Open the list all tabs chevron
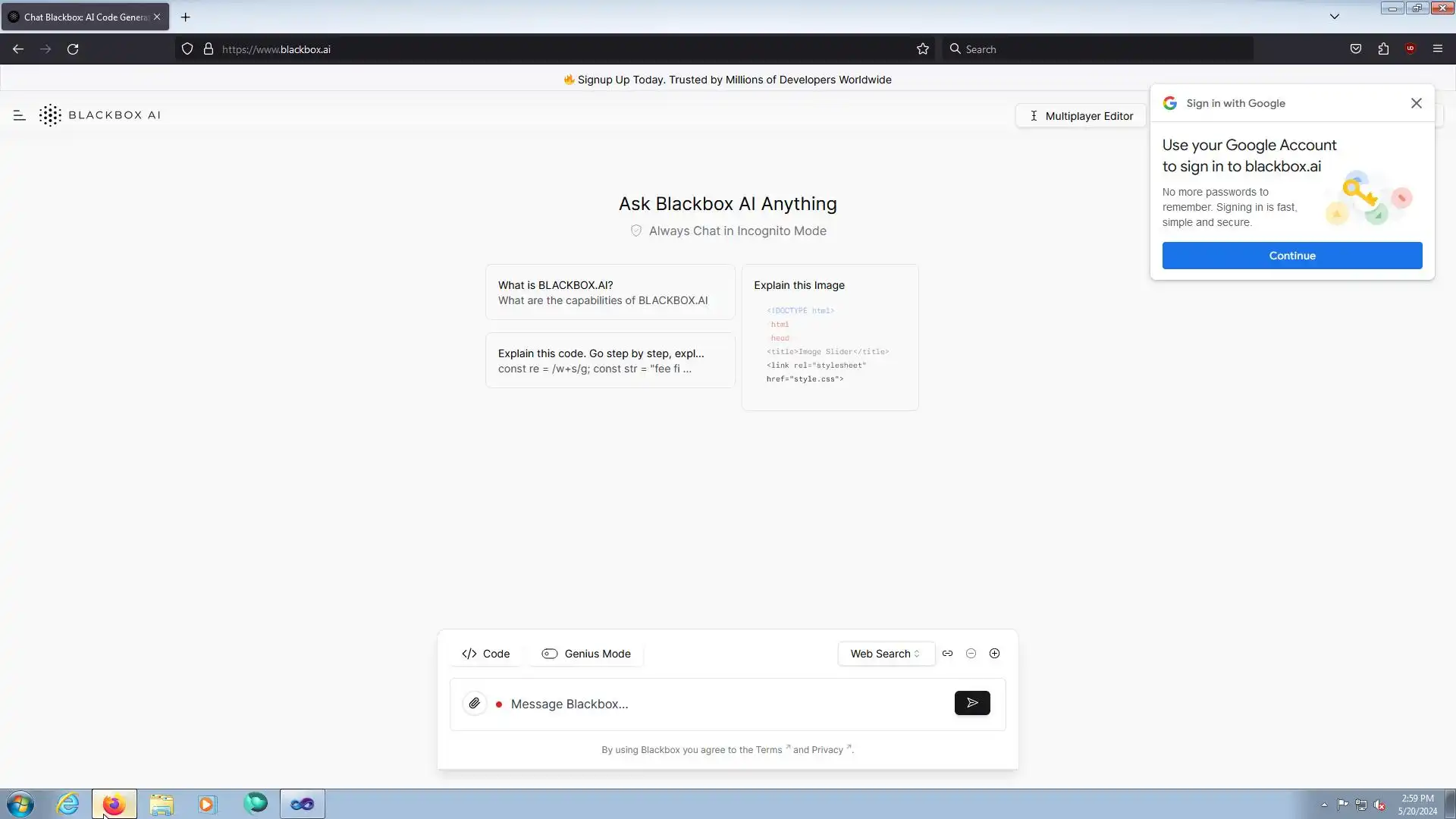The image size is (1456, 819). click(x=1335, y=17)
